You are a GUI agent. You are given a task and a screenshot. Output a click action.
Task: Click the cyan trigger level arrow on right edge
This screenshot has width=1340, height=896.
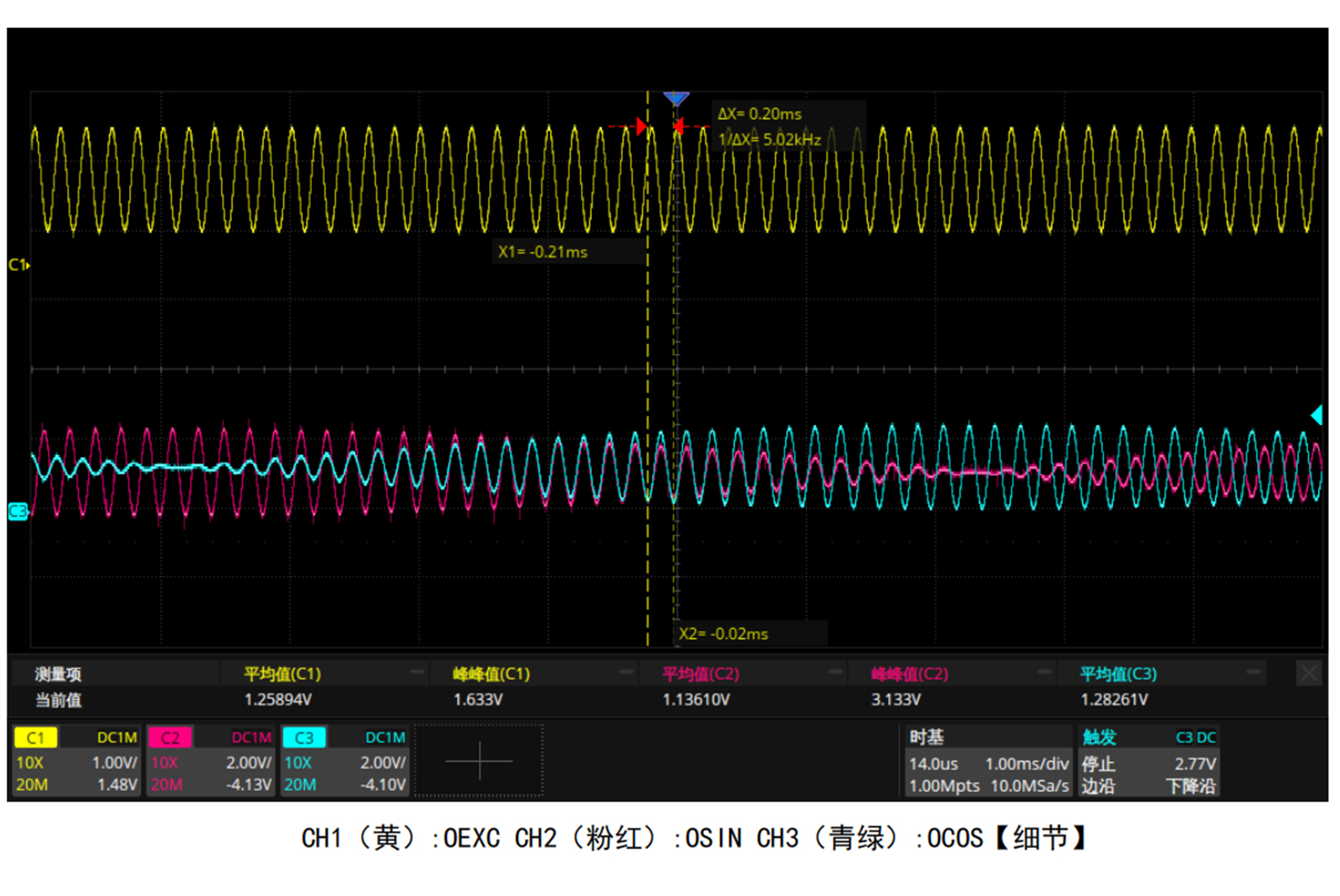1316,415
